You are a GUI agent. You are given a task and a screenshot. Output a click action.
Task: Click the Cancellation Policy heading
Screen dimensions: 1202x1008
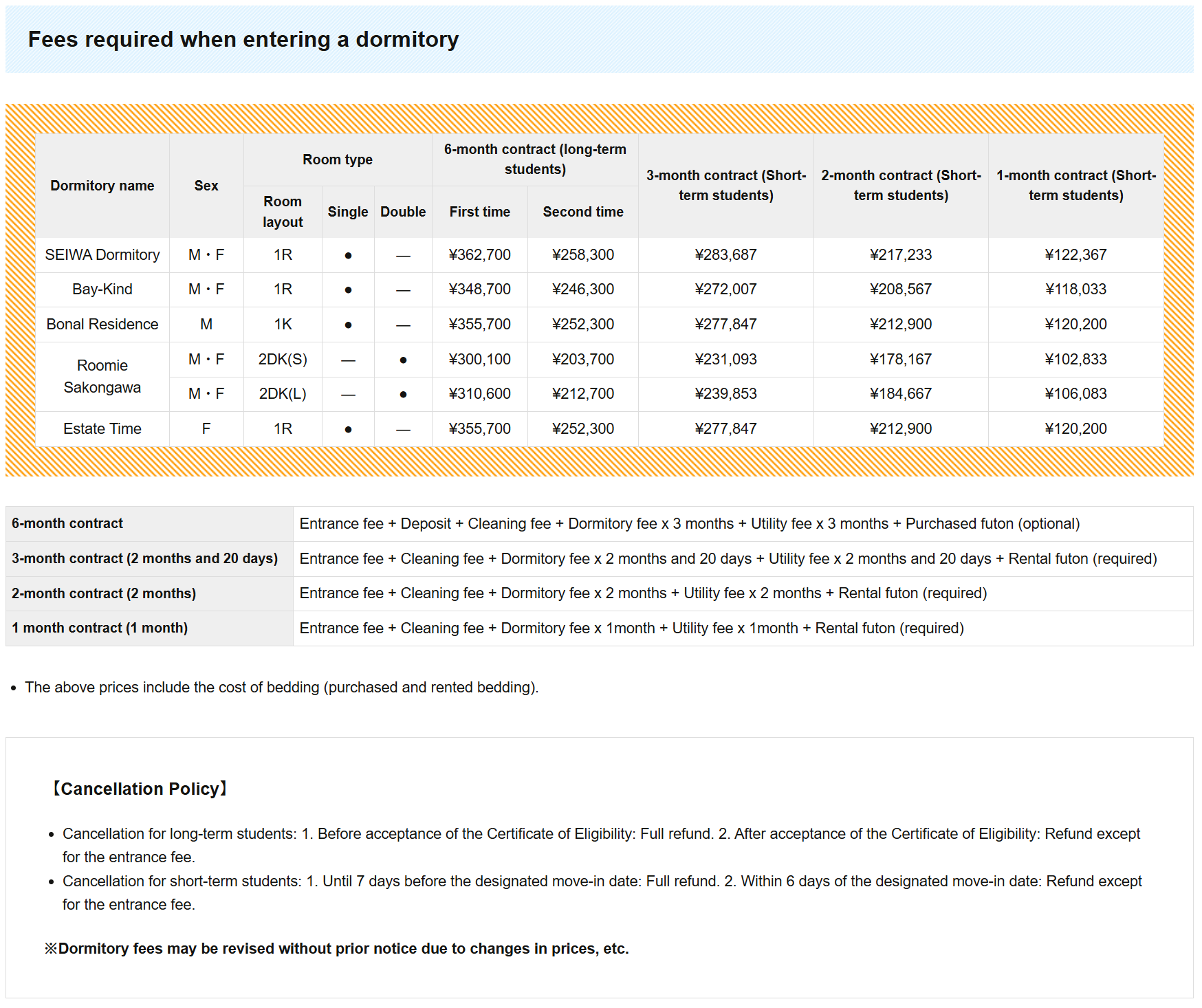[x=140, y=789]
